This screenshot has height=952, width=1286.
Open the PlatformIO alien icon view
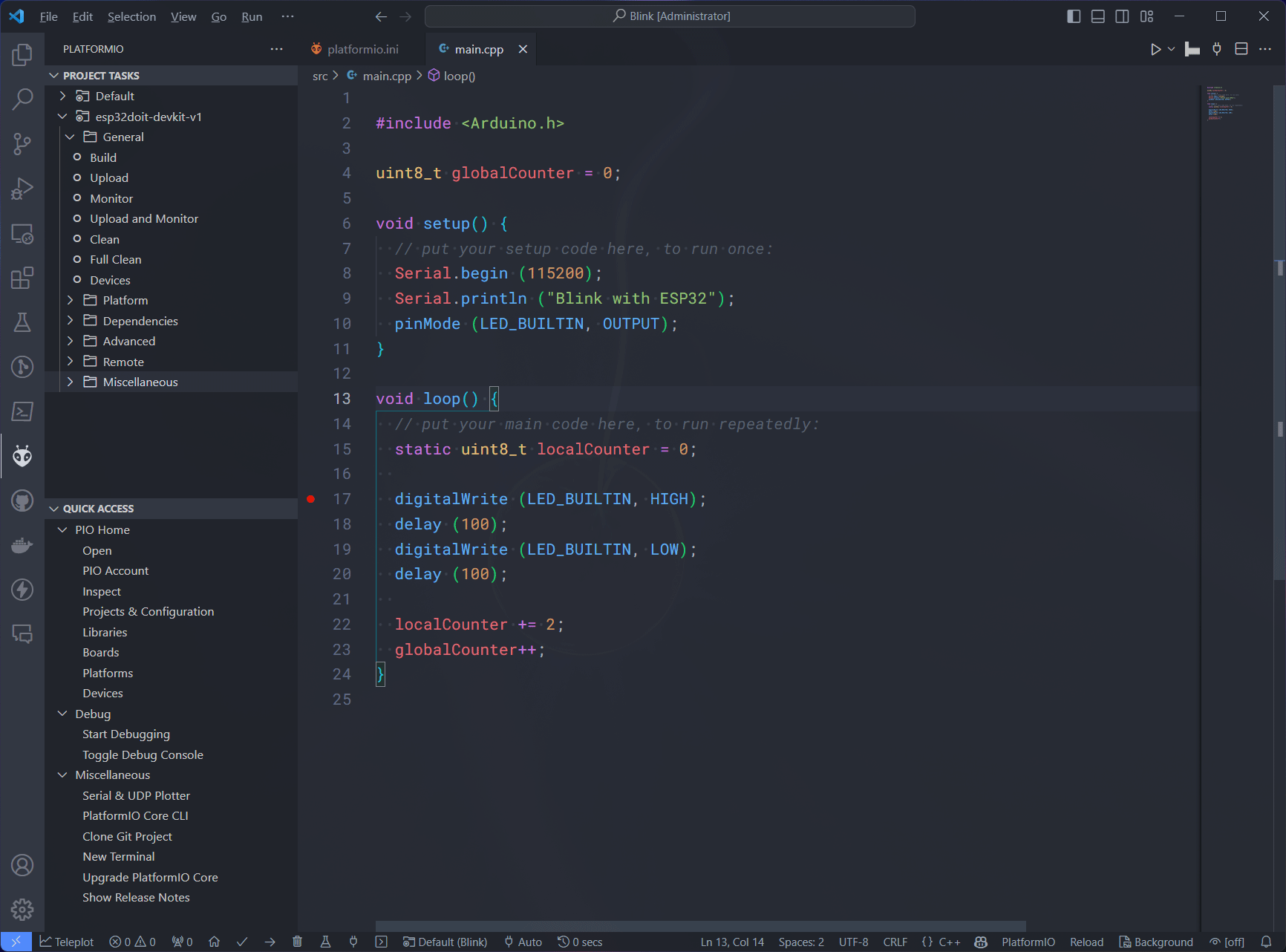(x=22, y=456)
